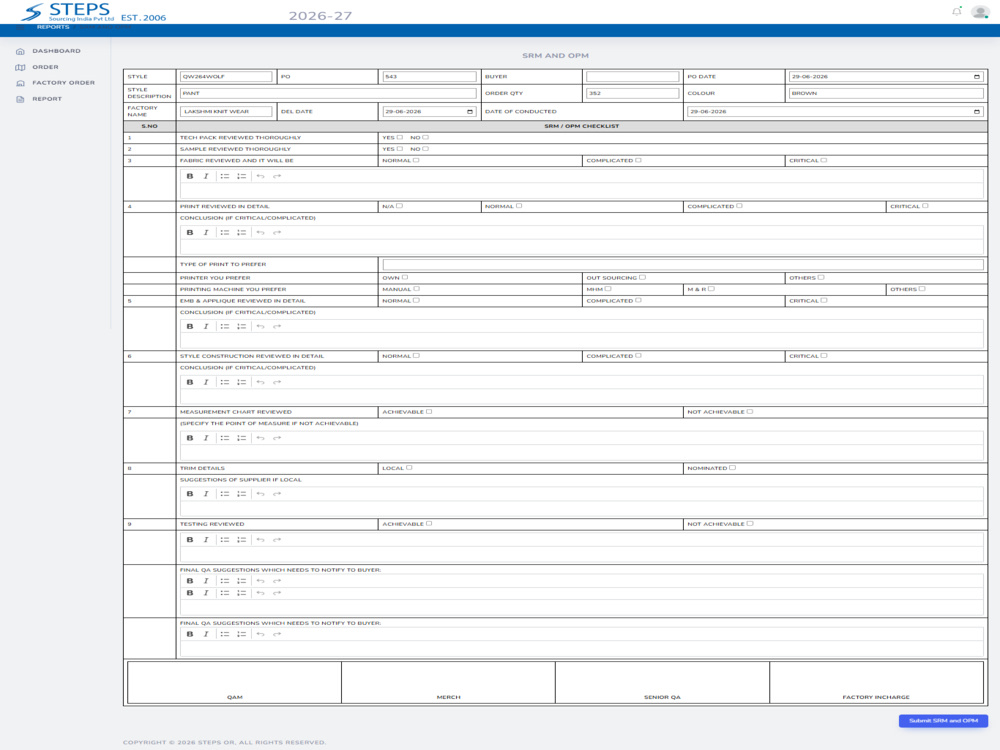Check OUT SOURCING for Printer You Prefer
The height and width of the screenshot is (750, 1000).
(642, 277)
